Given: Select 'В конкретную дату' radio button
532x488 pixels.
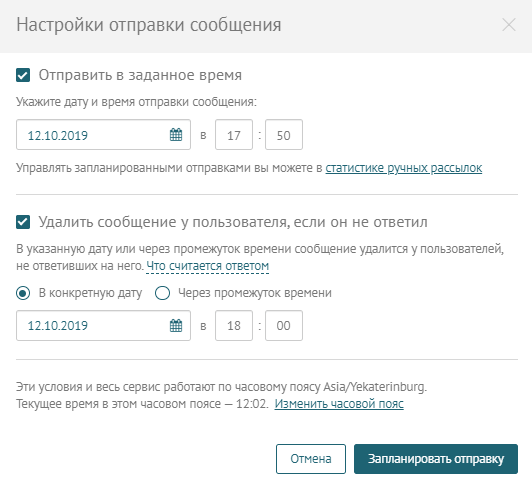Looking at the screenshot, I should pos(23,293).
